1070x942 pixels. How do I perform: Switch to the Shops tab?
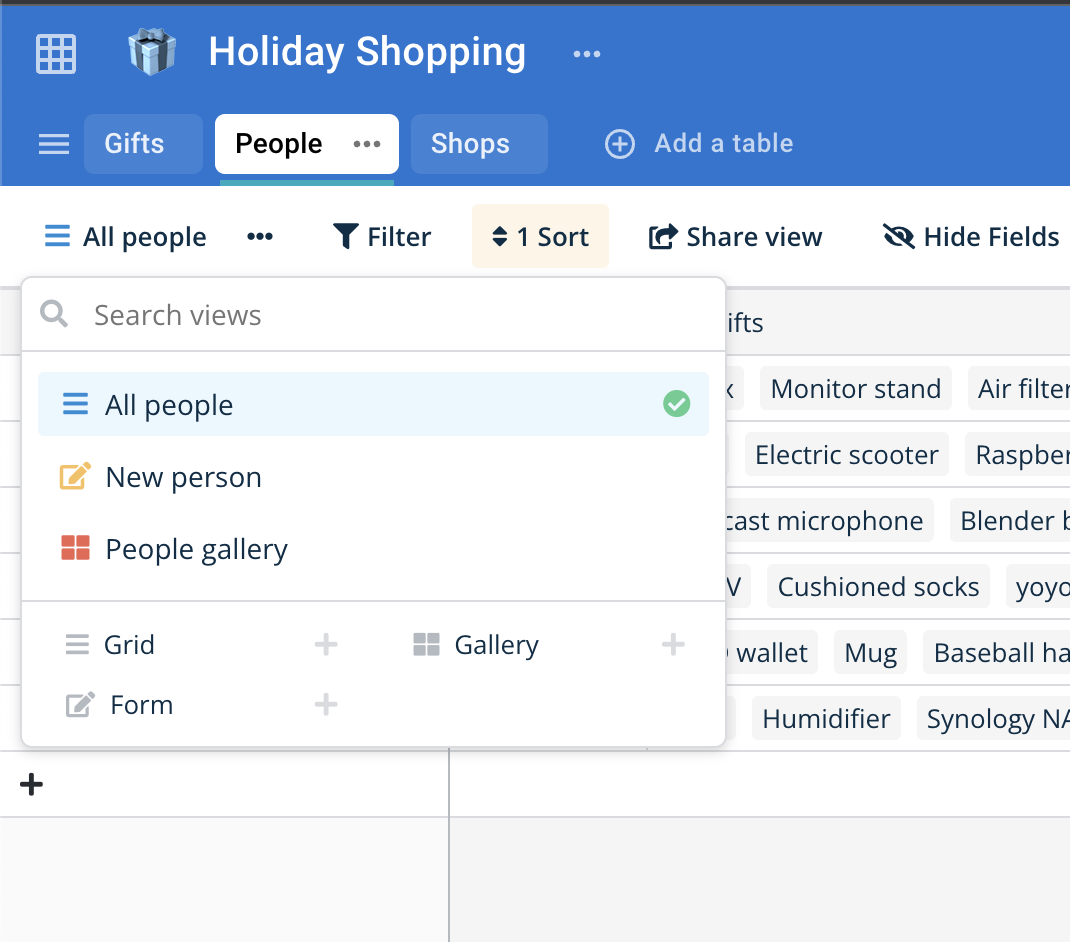click(x=471, y=144)
